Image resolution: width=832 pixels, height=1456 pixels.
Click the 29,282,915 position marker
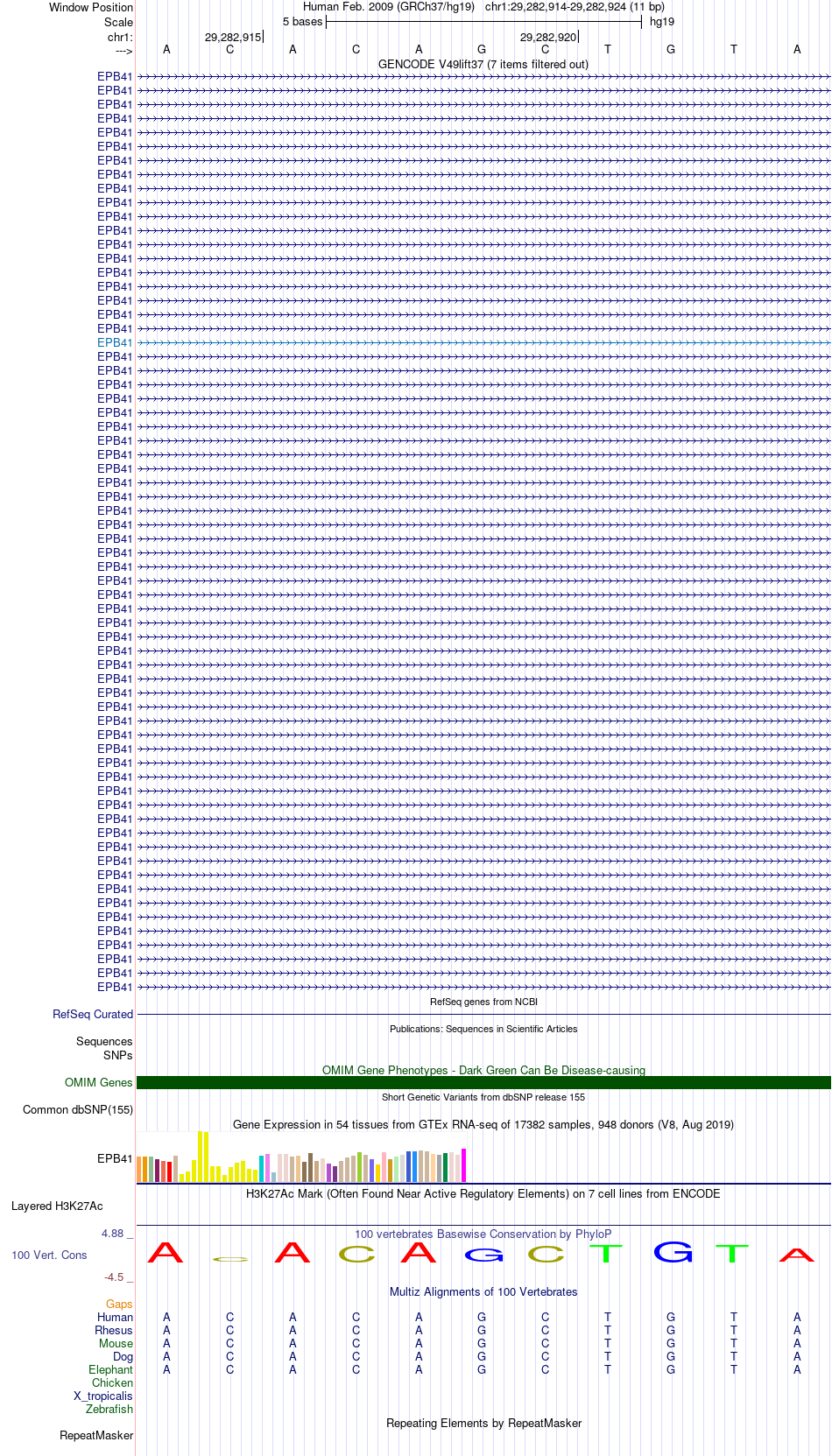(233, 37)
